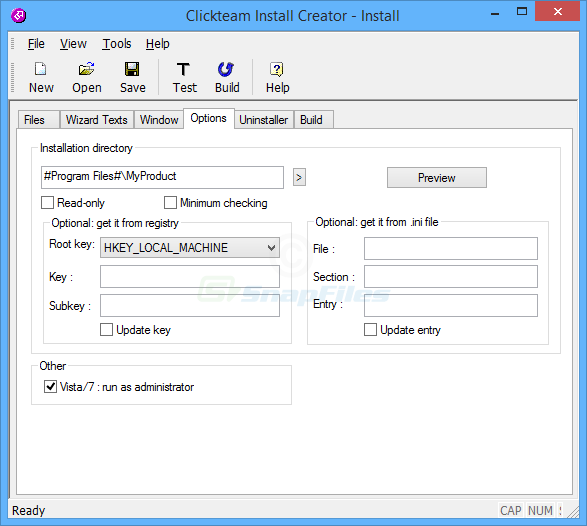Expand the Root key dropdown
Viewport: 587px width, 526px height.
[x=190, y=247]
